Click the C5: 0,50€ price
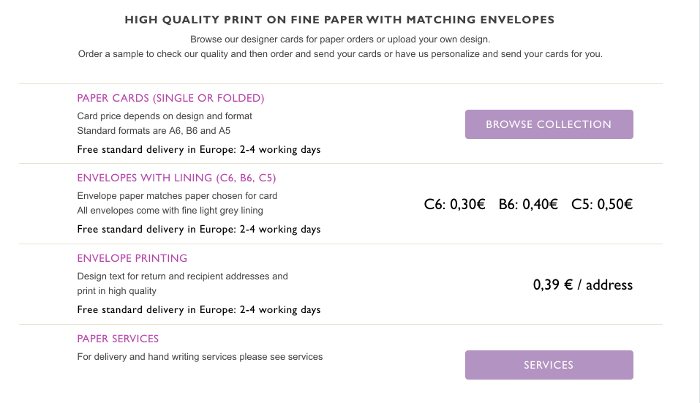Viewport: 700px width, 403px height. [x=602, y=204]
